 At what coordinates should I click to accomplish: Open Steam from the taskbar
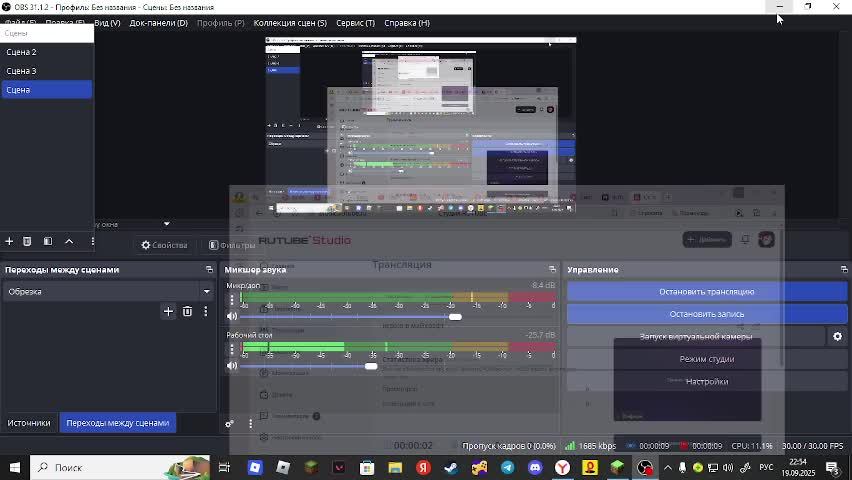tap(451, 467)
